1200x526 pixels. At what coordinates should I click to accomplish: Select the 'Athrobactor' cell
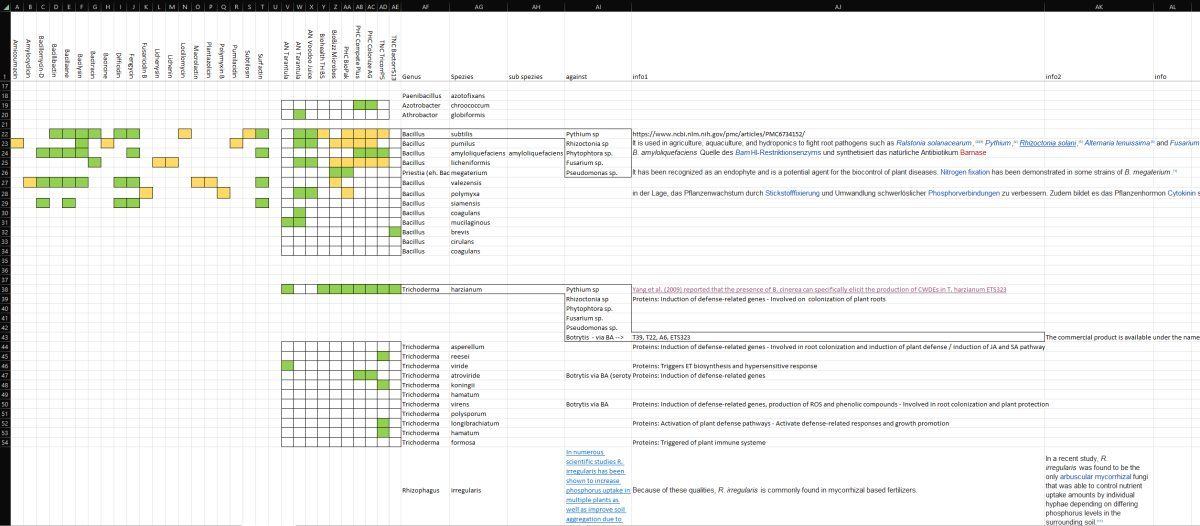[x=425, y=115]
